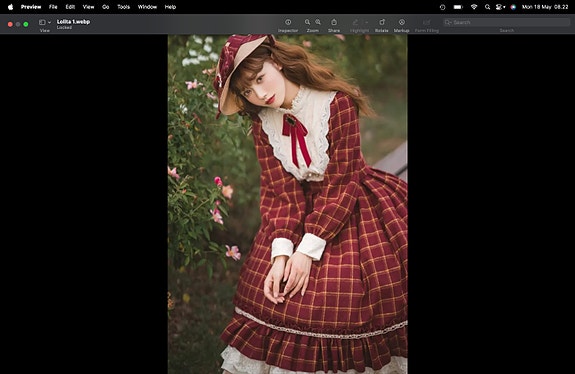
Task: Click the green full screen window button
Action: [x=26, y=24]
